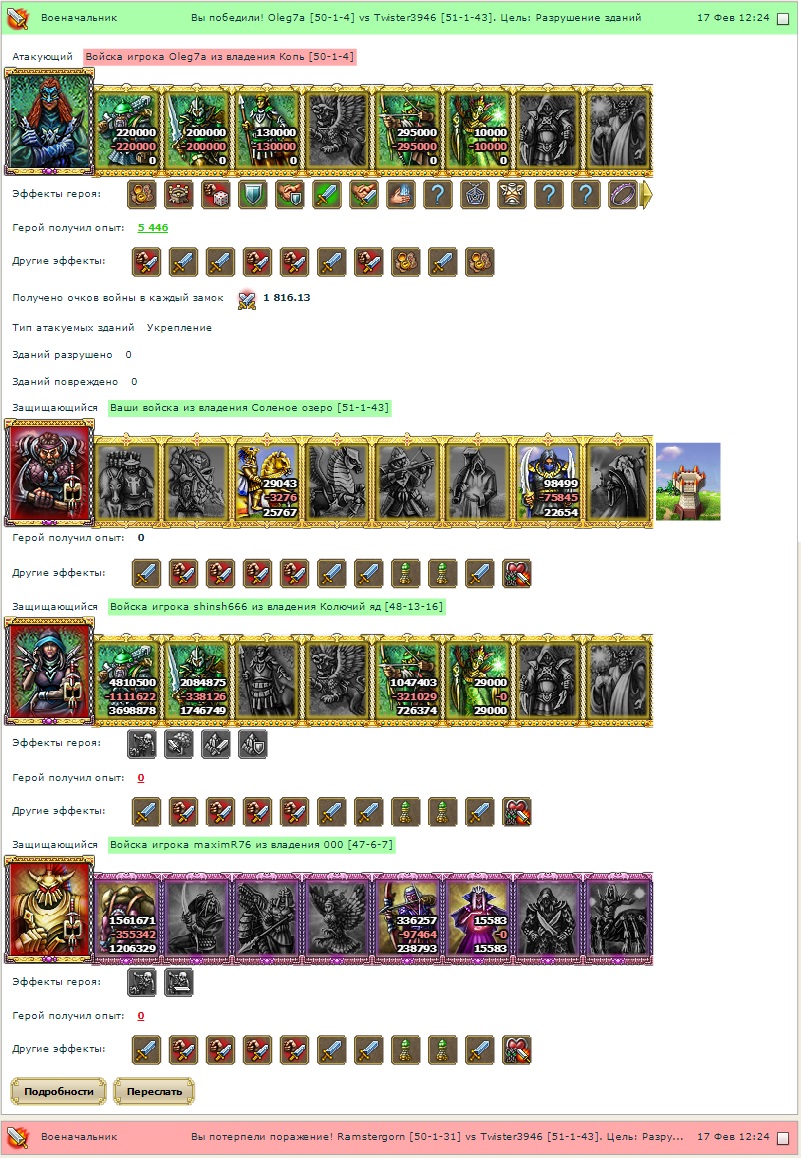The height and width of the screenshot is (1159, 801).
Task: Click the Подробности button
Action: pos(58,1092)
